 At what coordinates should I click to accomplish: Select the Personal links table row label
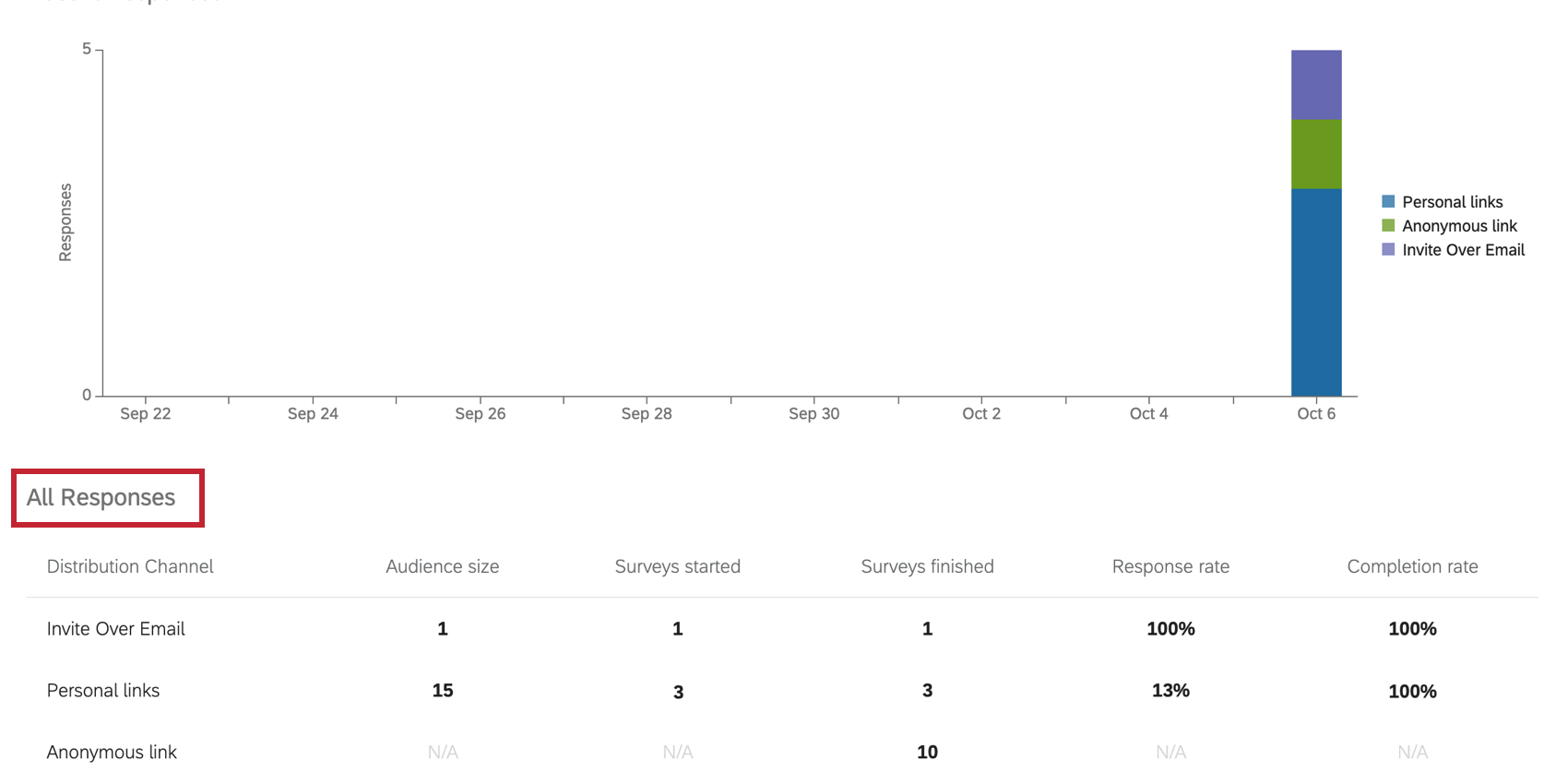pyautogui.click(x=103, y=691)
